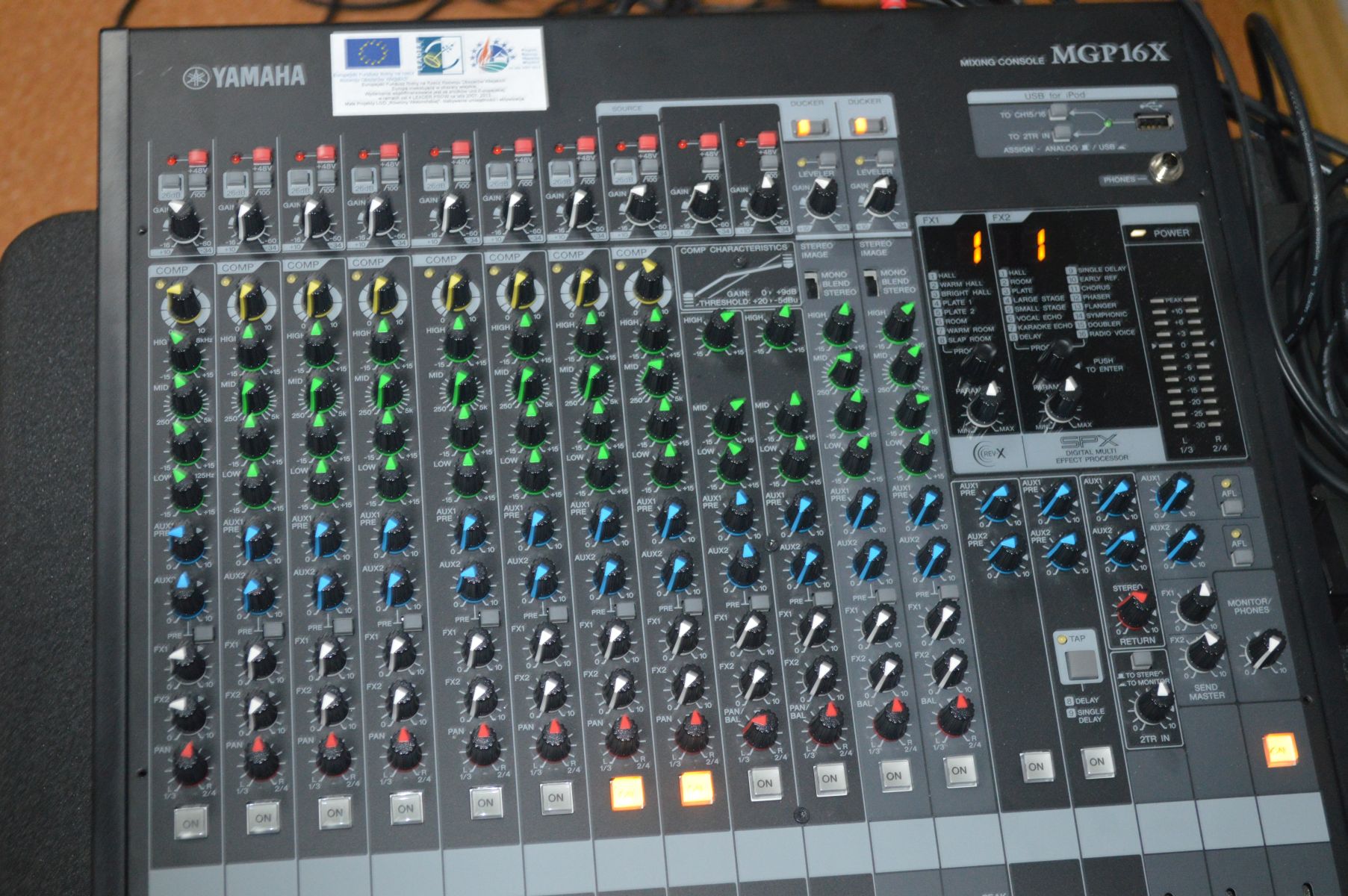Toggle the TO 2TR IN USB assign button
This screenshot has width=1348, height=896.
[1061, 134]
